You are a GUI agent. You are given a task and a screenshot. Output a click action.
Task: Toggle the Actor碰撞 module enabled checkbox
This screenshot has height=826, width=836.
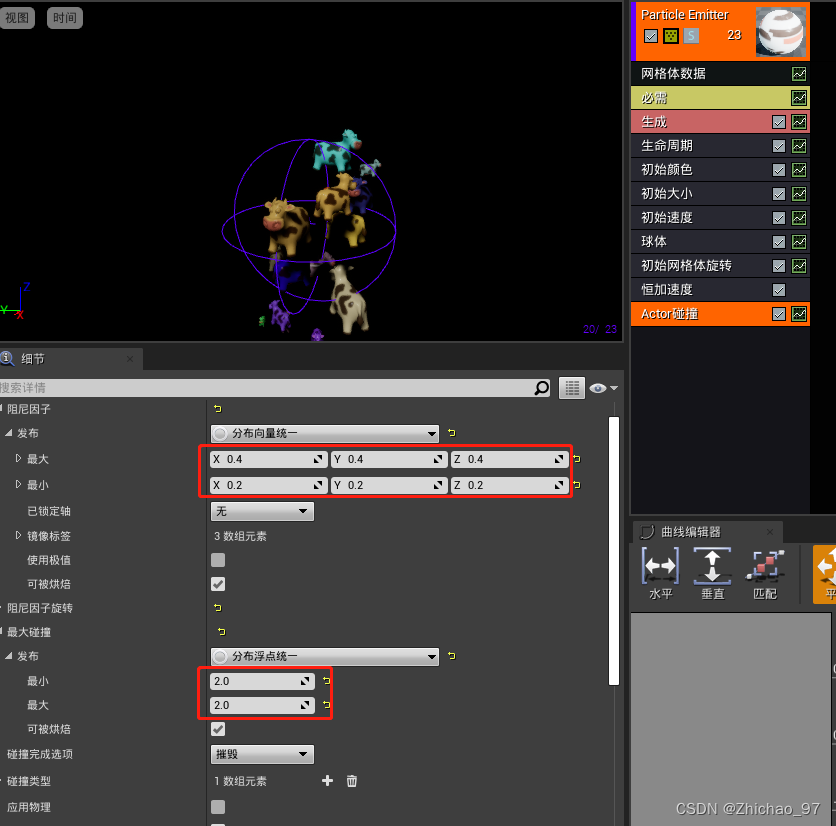tap(778, 315)
